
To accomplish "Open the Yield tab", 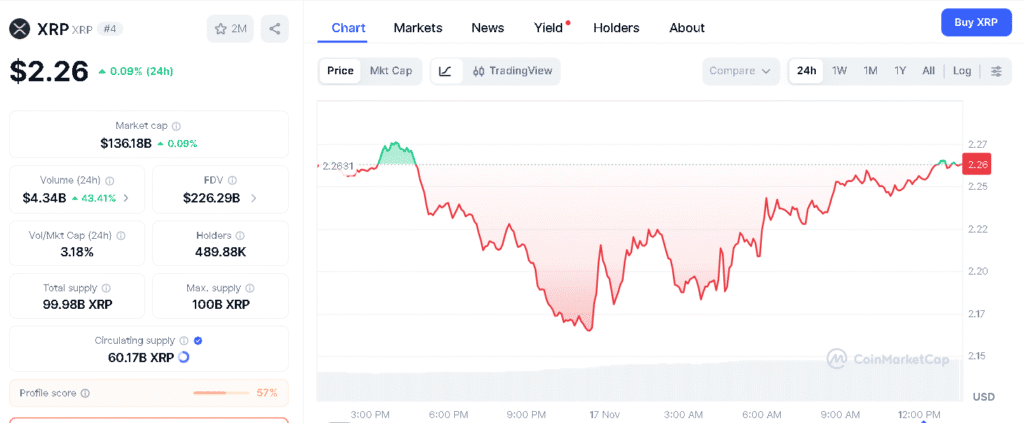I will tap(549, 28).
